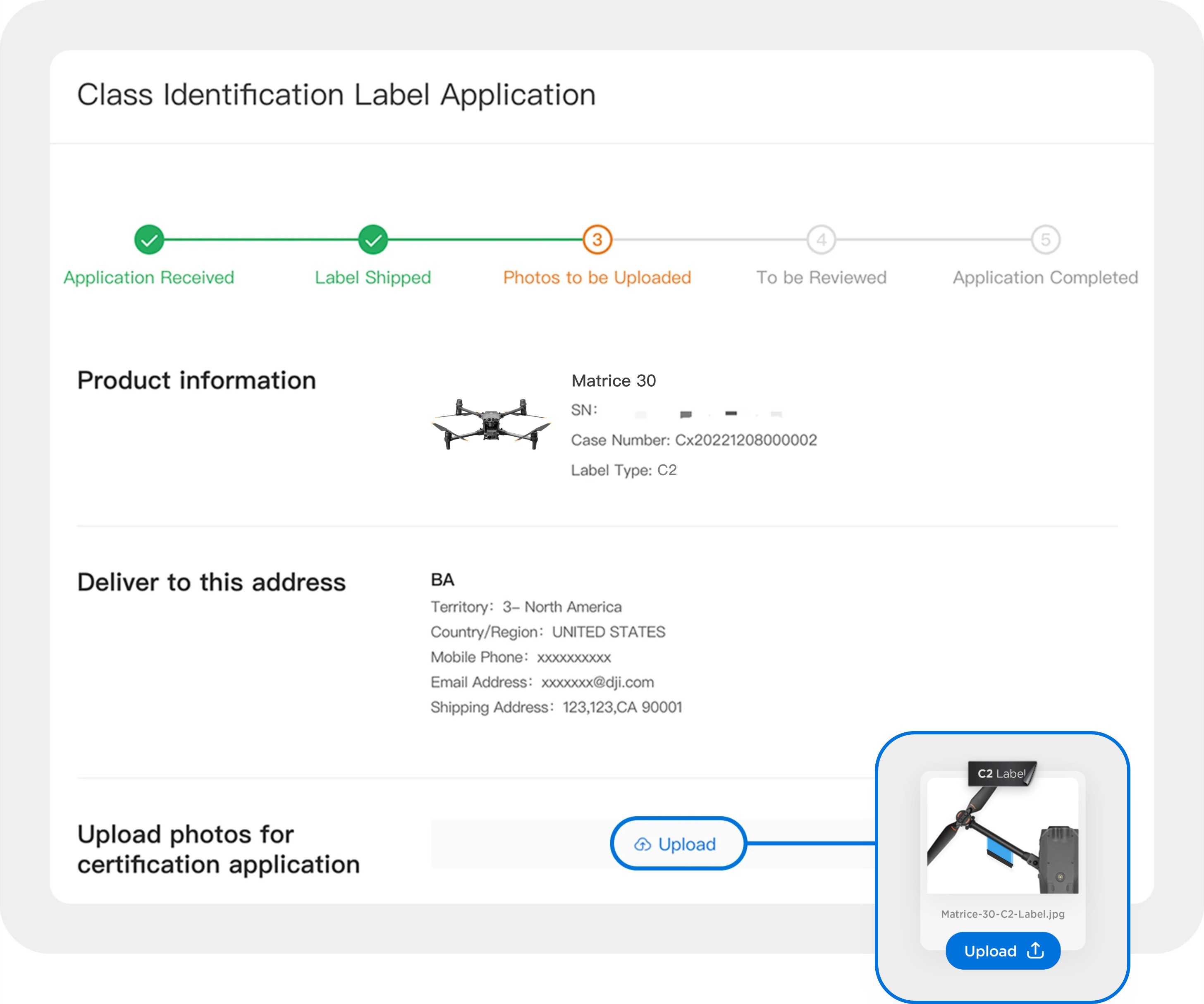Click the Application Received step label
1204x1004 pixels.
click(x=148, y=277)
